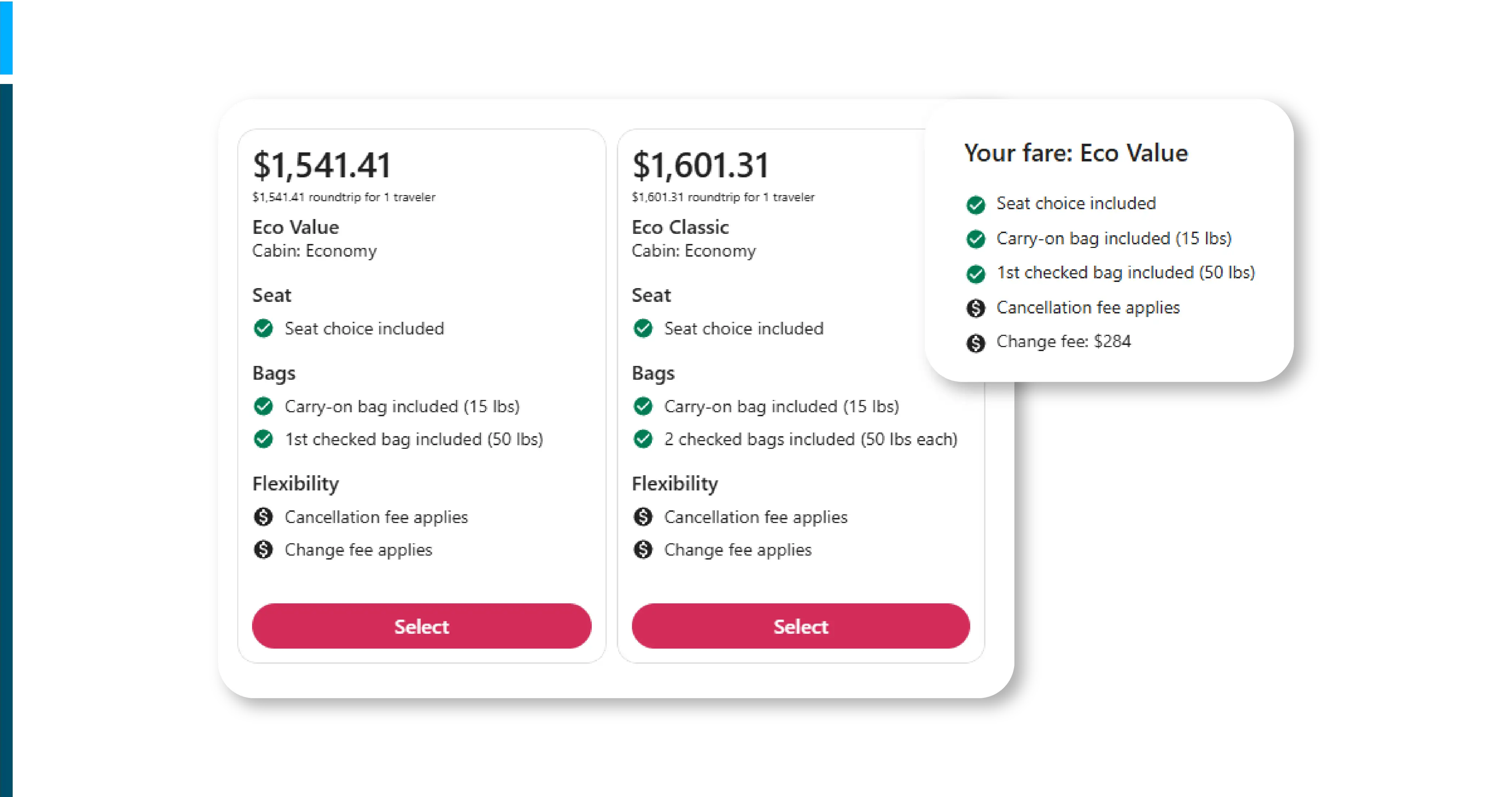The height and width of the screenshot is (797, 1512).
Task: Click the $1,601.31 price heading
Action: (x=700, y=165)
